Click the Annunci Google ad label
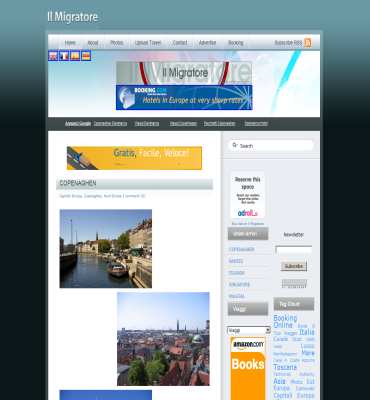This screenshot has width=370, height=400. tap(78, 124)
